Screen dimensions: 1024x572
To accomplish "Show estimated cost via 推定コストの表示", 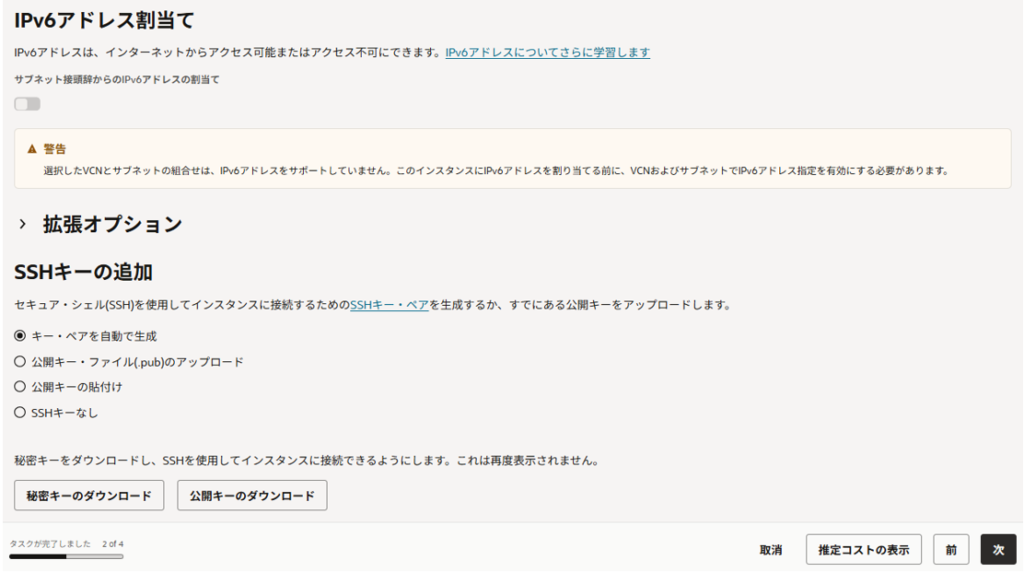I will click(x=863, y=550).
